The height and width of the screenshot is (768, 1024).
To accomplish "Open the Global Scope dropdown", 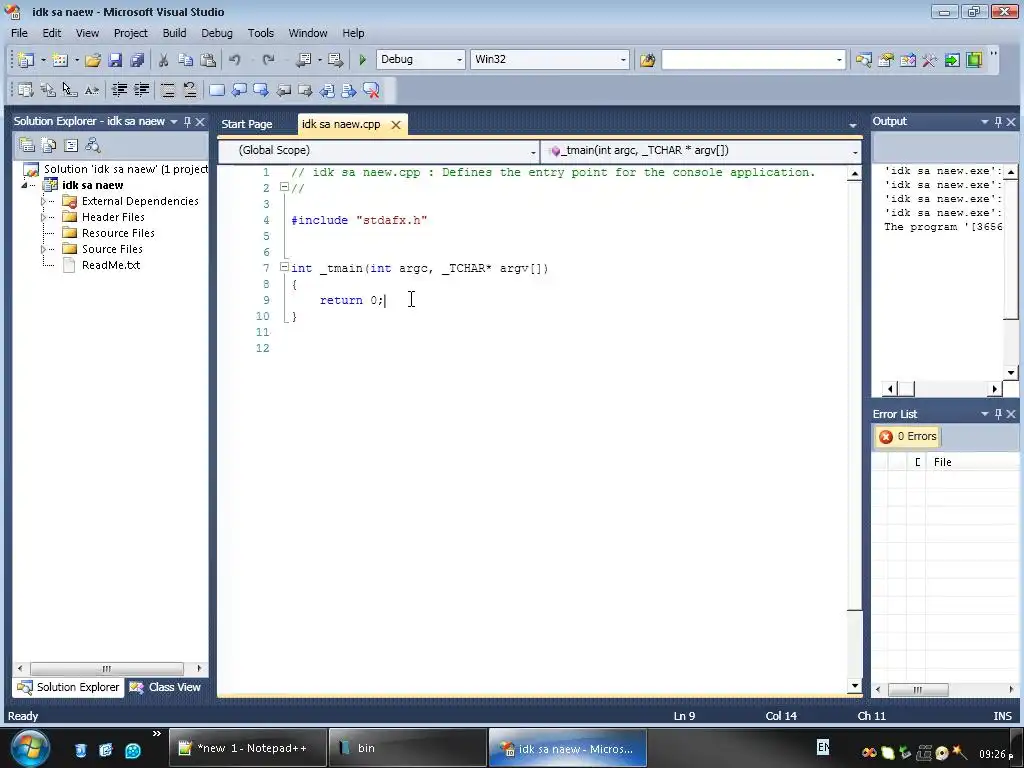I will click(533, 152).
